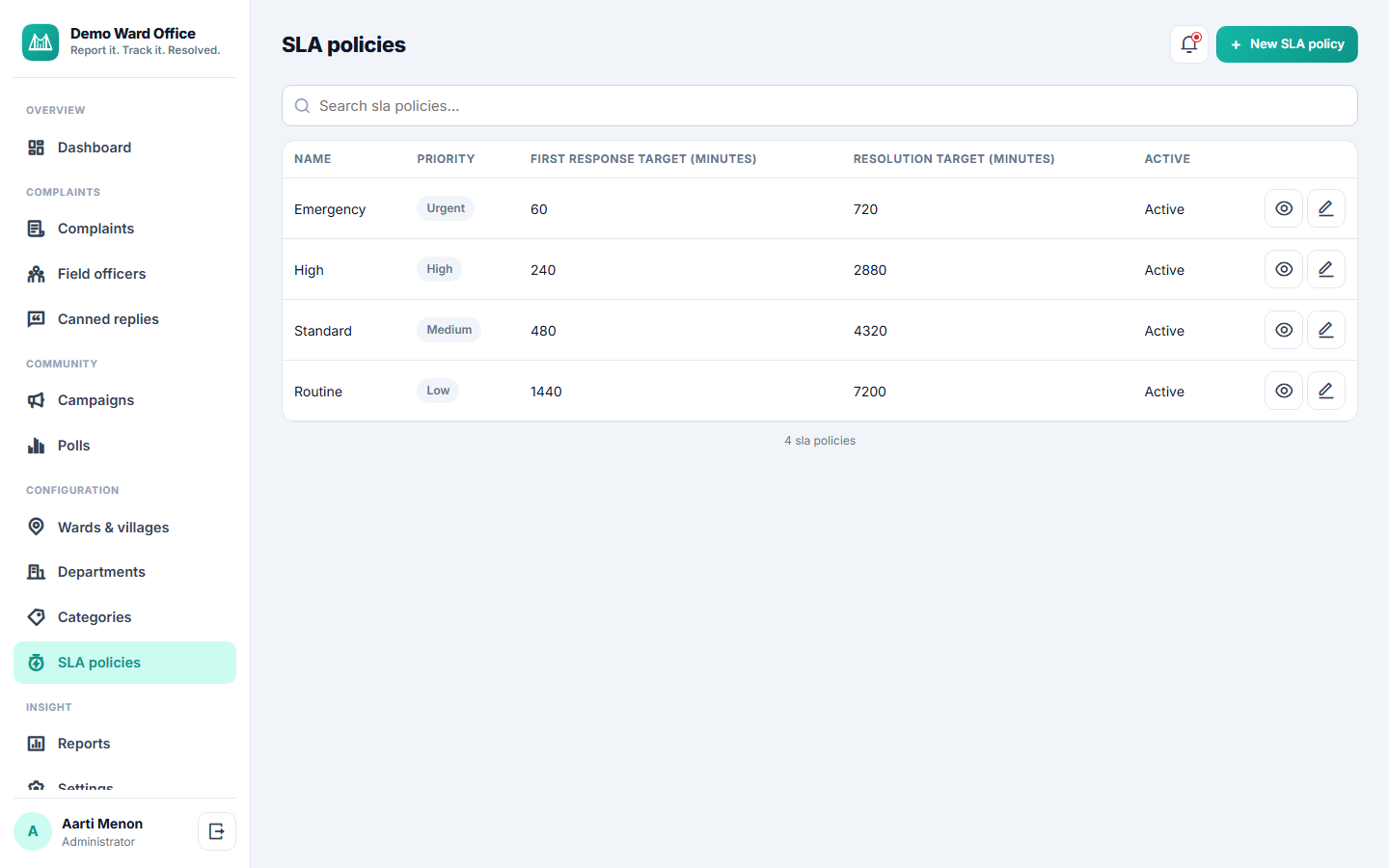This screenshot has height=868, width=1389.
Task: Focus the Search sla policies field
Action: click(x=819, y=106)
